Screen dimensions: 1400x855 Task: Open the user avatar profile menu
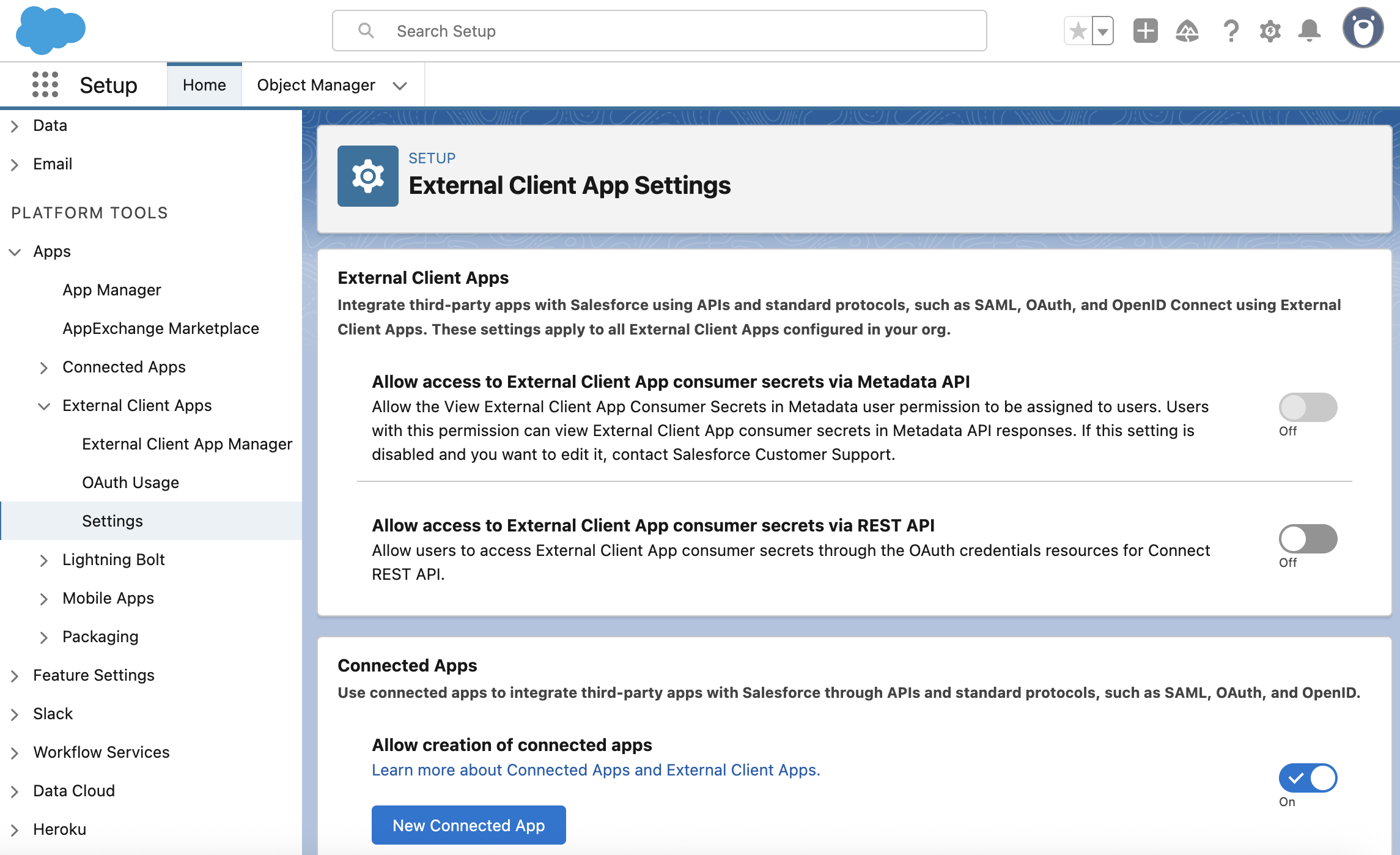[1363, 28]
